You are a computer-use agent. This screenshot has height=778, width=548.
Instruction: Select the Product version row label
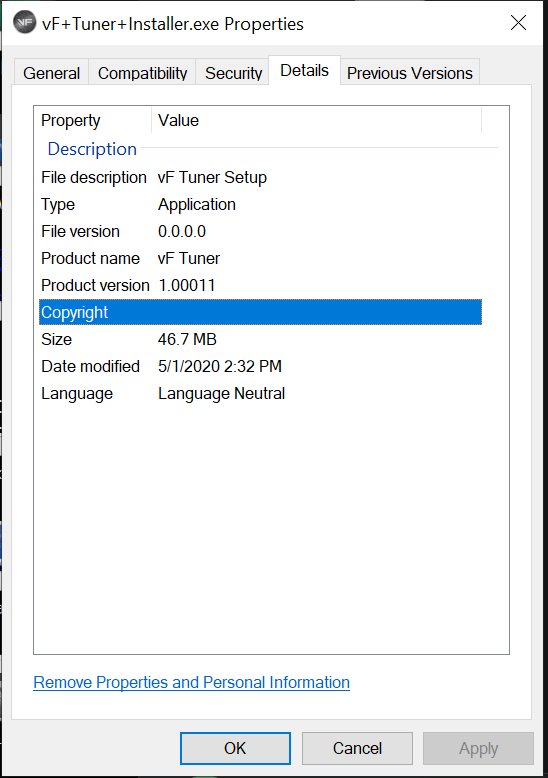coord(95,285)
